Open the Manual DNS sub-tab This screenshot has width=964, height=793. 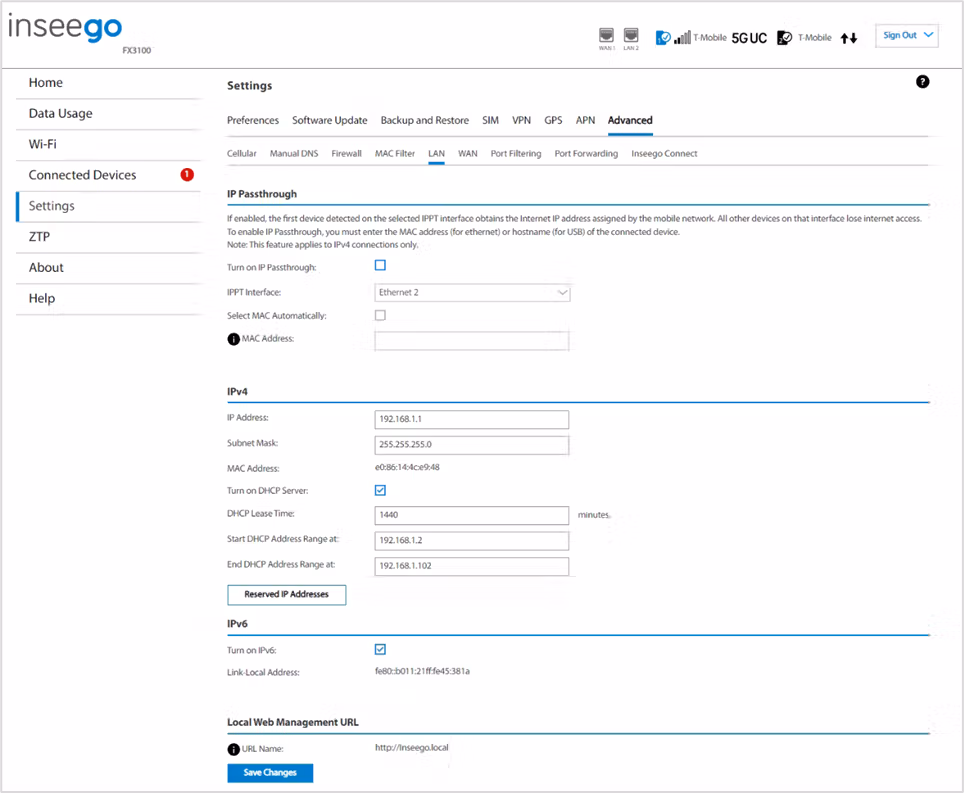[x=294, y=154]
